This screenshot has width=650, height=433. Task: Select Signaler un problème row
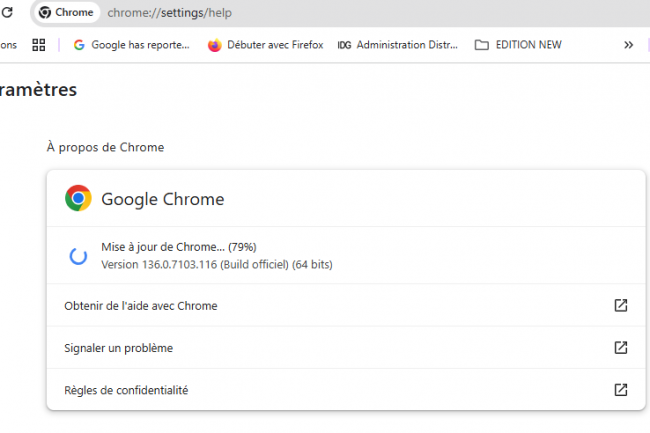(118, 347)
